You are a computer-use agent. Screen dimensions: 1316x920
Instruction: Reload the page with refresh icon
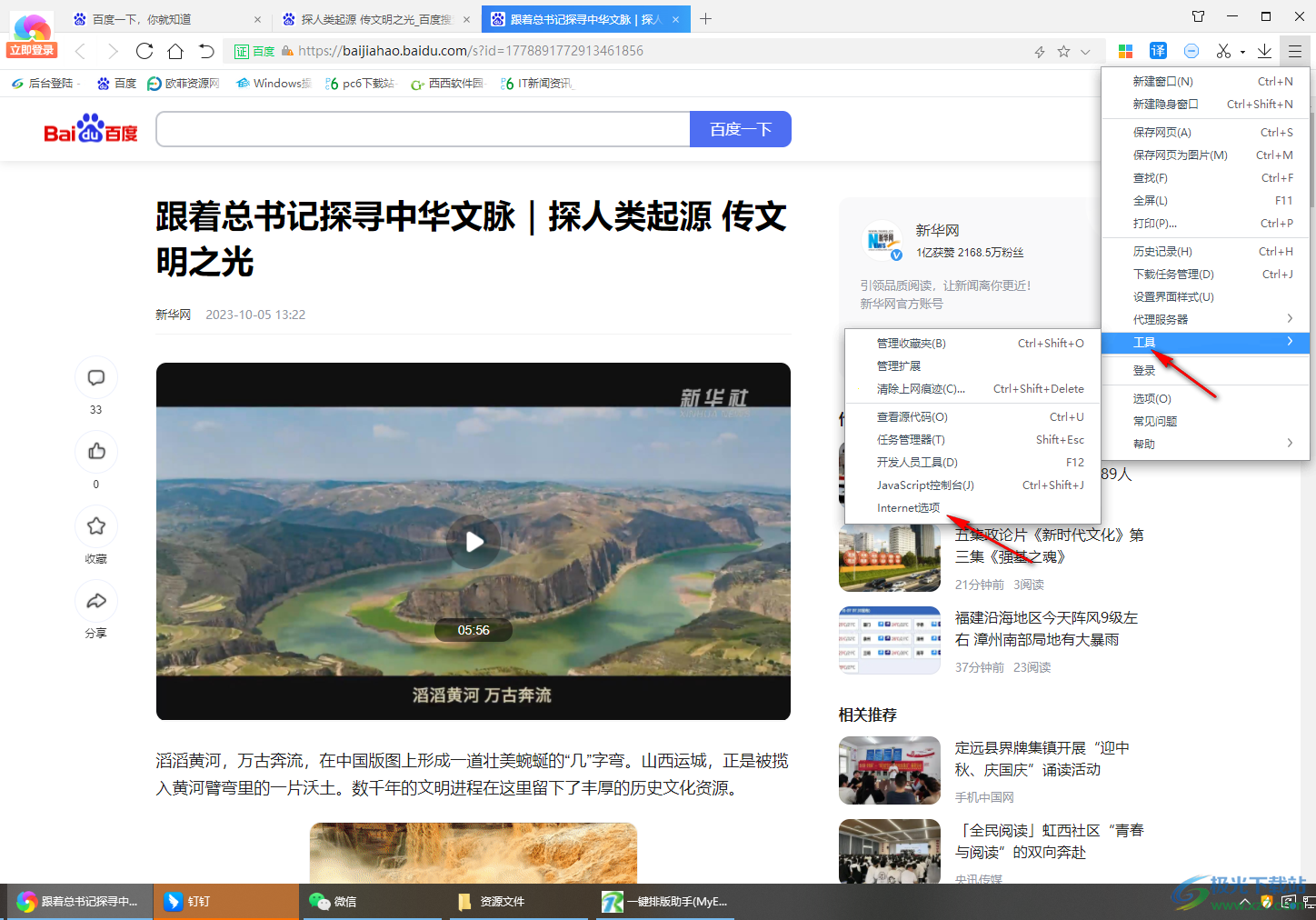tap(145, 51)
